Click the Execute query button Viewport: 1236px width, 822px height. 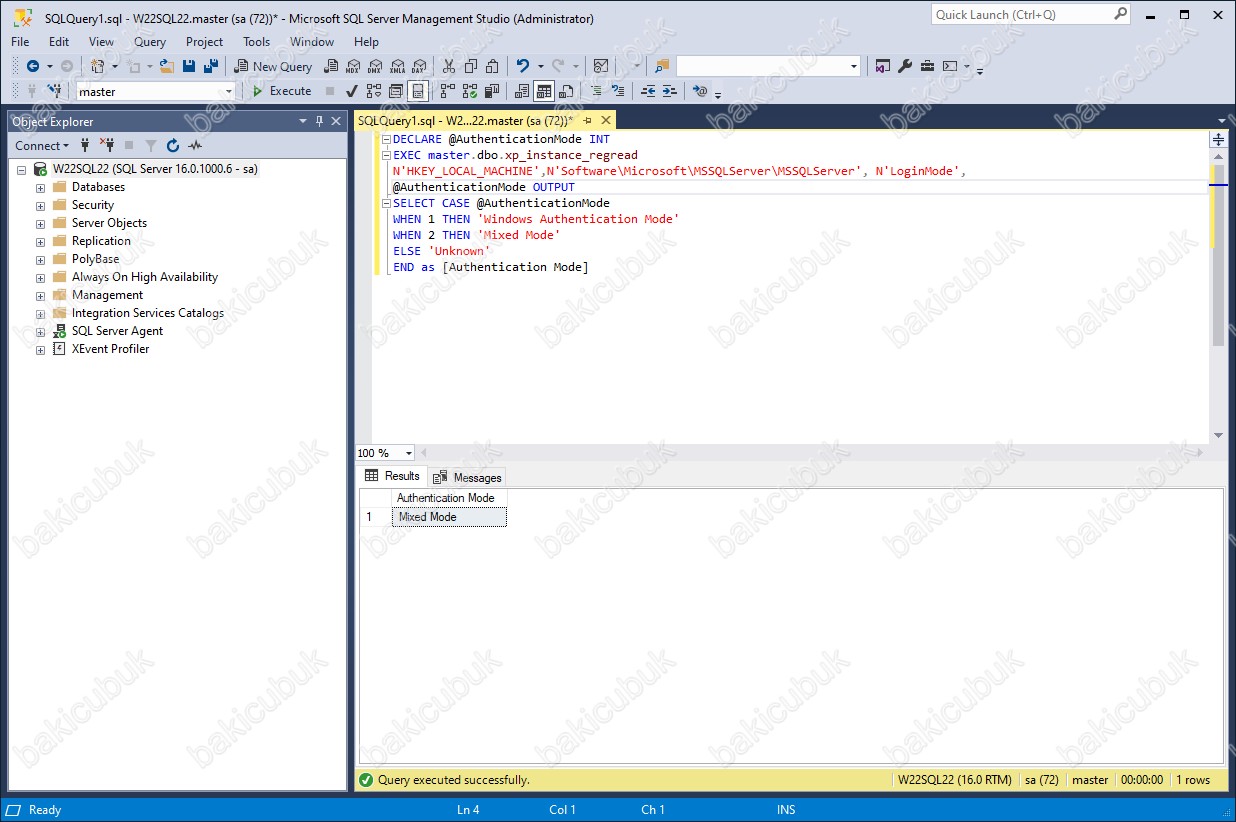[281, 91]
